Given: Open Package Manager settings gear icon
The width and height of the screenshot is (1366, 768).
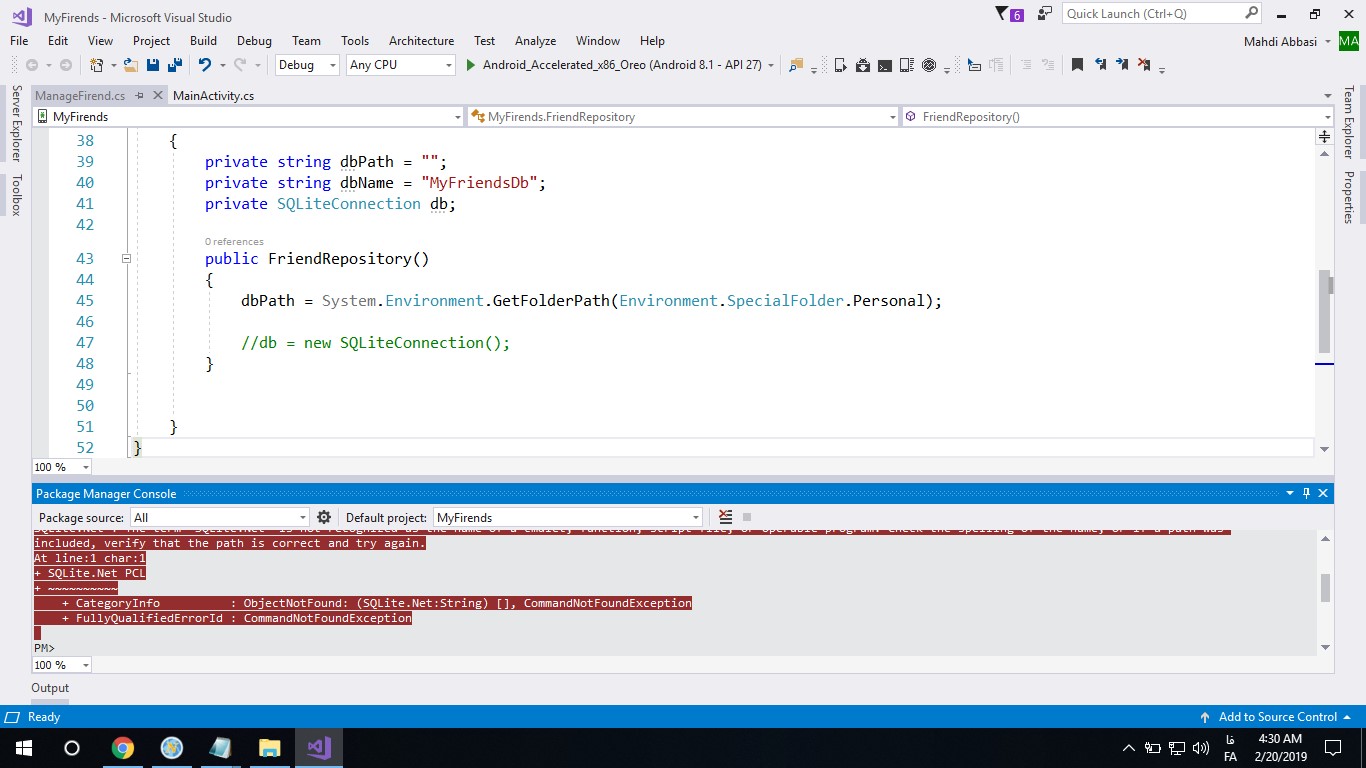Looking at the screenshot, I should (324, 517).
